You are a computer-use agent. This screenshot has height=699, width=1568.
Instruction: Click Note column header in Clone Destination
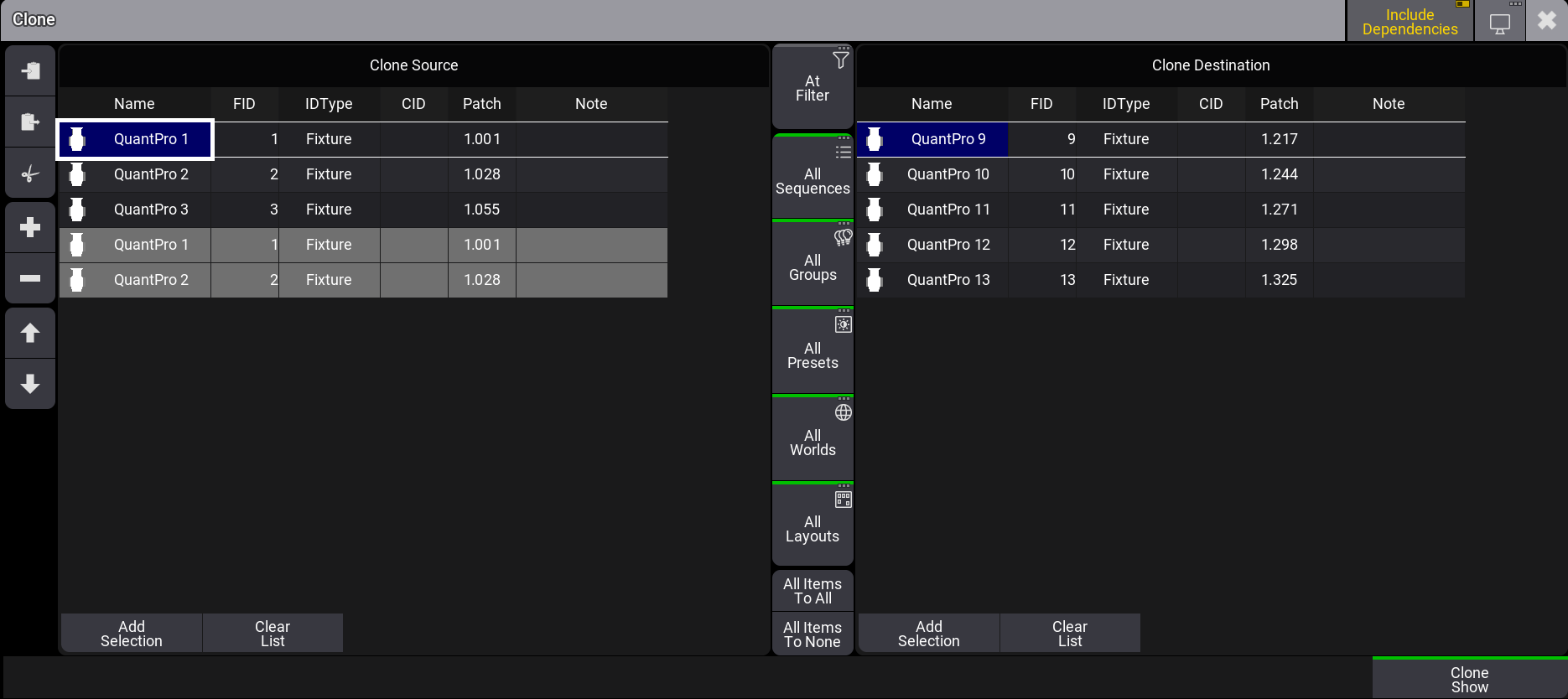pyautogui.click(x=1389, y=104)
